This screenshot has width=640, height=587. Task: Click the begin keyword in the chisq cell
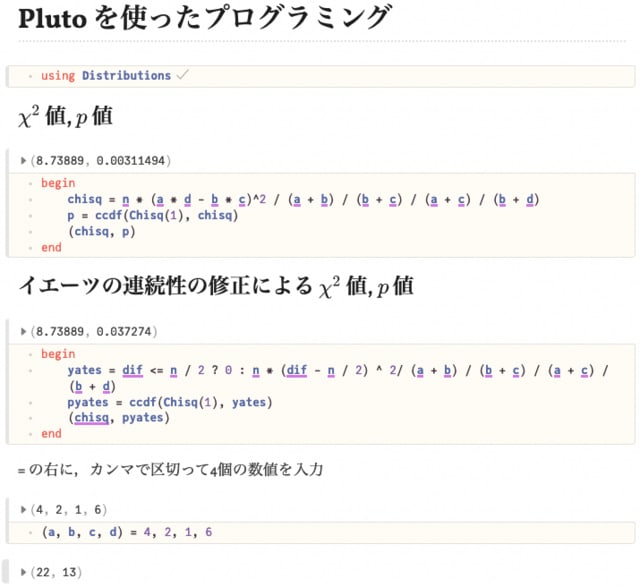58,183
